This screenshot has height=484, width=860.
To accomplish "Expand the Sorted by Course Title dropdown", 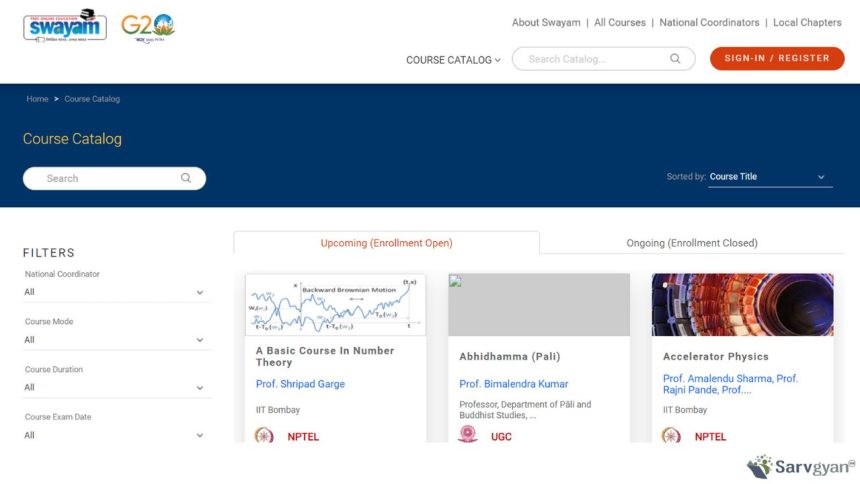I will (770, 177).
